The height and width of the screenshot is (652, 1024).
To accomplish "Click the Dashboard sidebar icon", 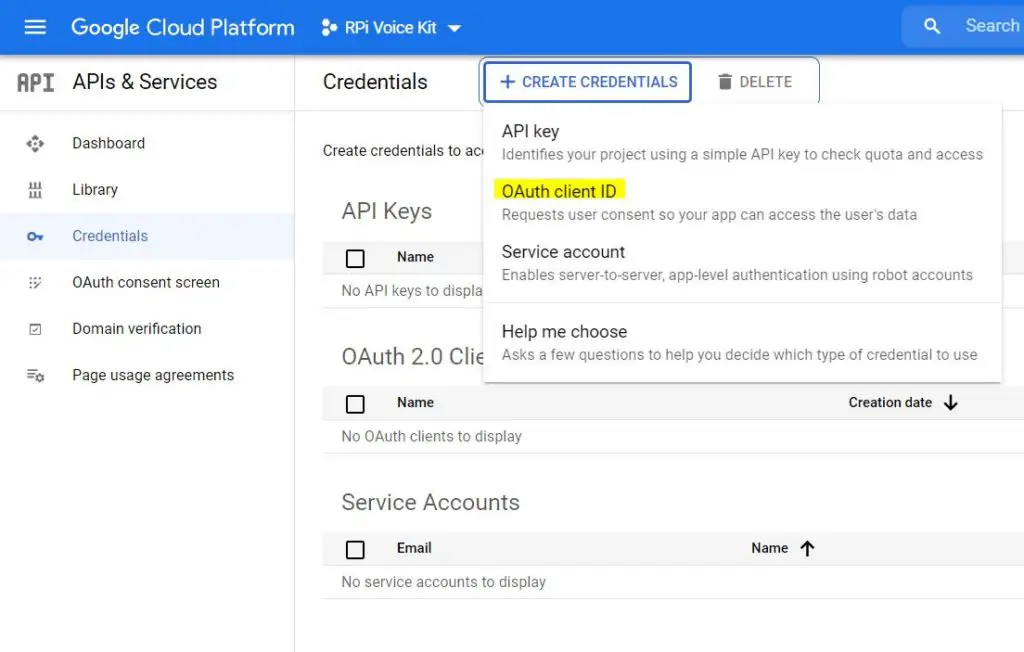I will pos(35,143).
